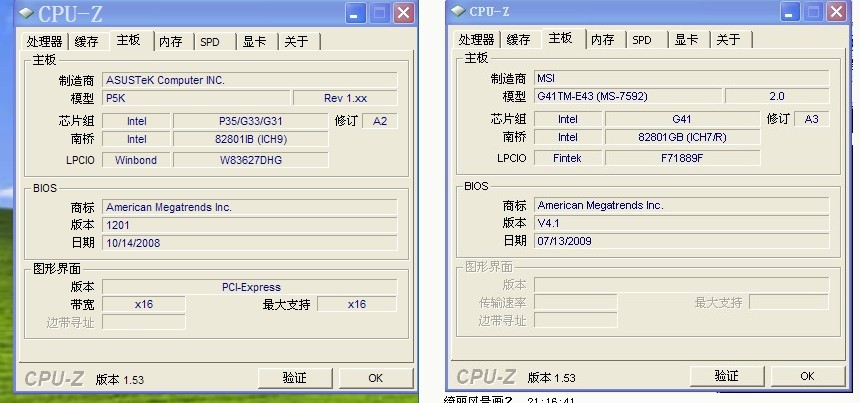Click the A3 revision value

pos(812,119)
